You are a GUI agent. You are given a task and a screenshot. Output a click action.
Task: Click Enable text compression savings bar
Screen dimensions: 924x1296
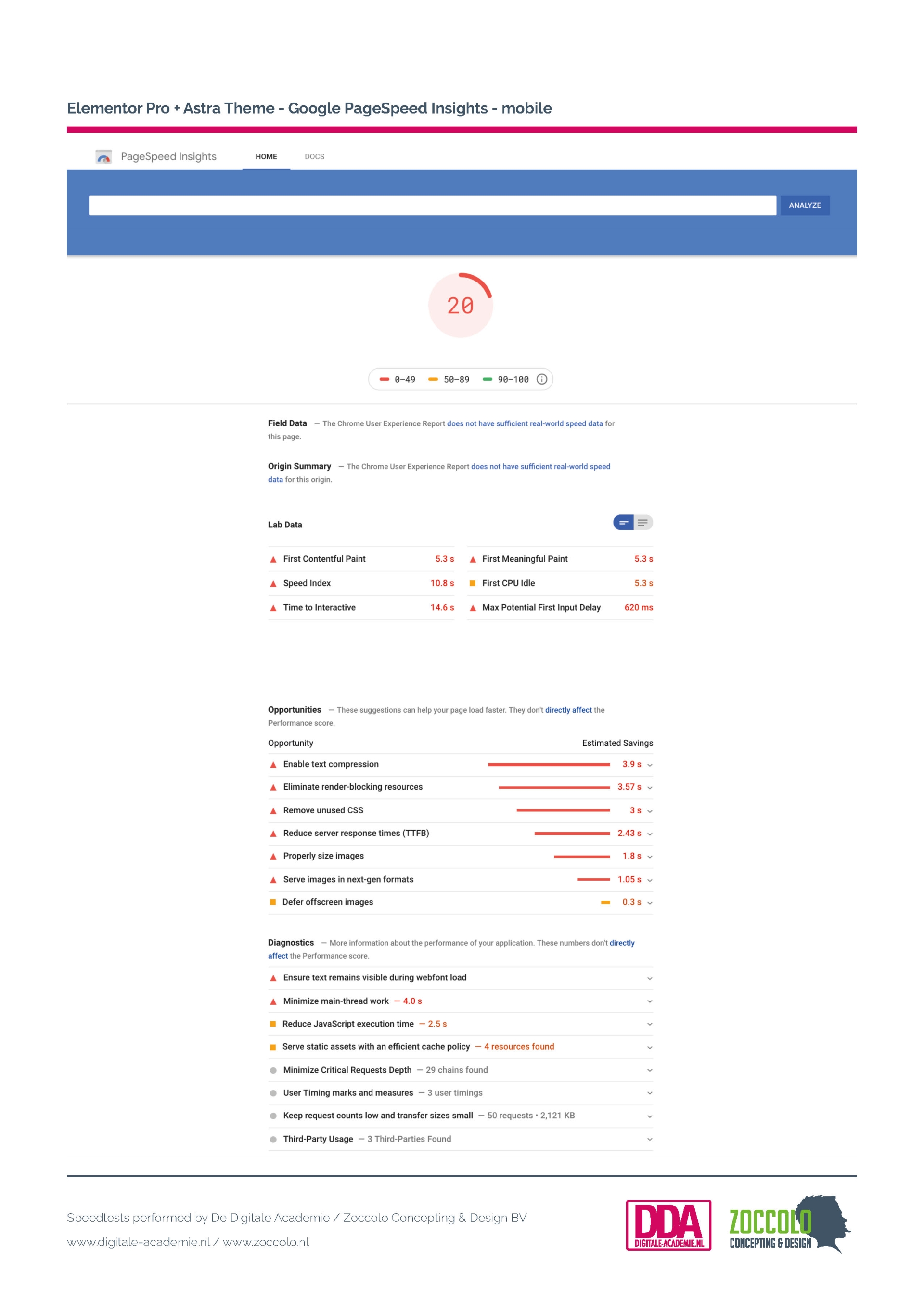pyautogui.click(x=549, y=765)
